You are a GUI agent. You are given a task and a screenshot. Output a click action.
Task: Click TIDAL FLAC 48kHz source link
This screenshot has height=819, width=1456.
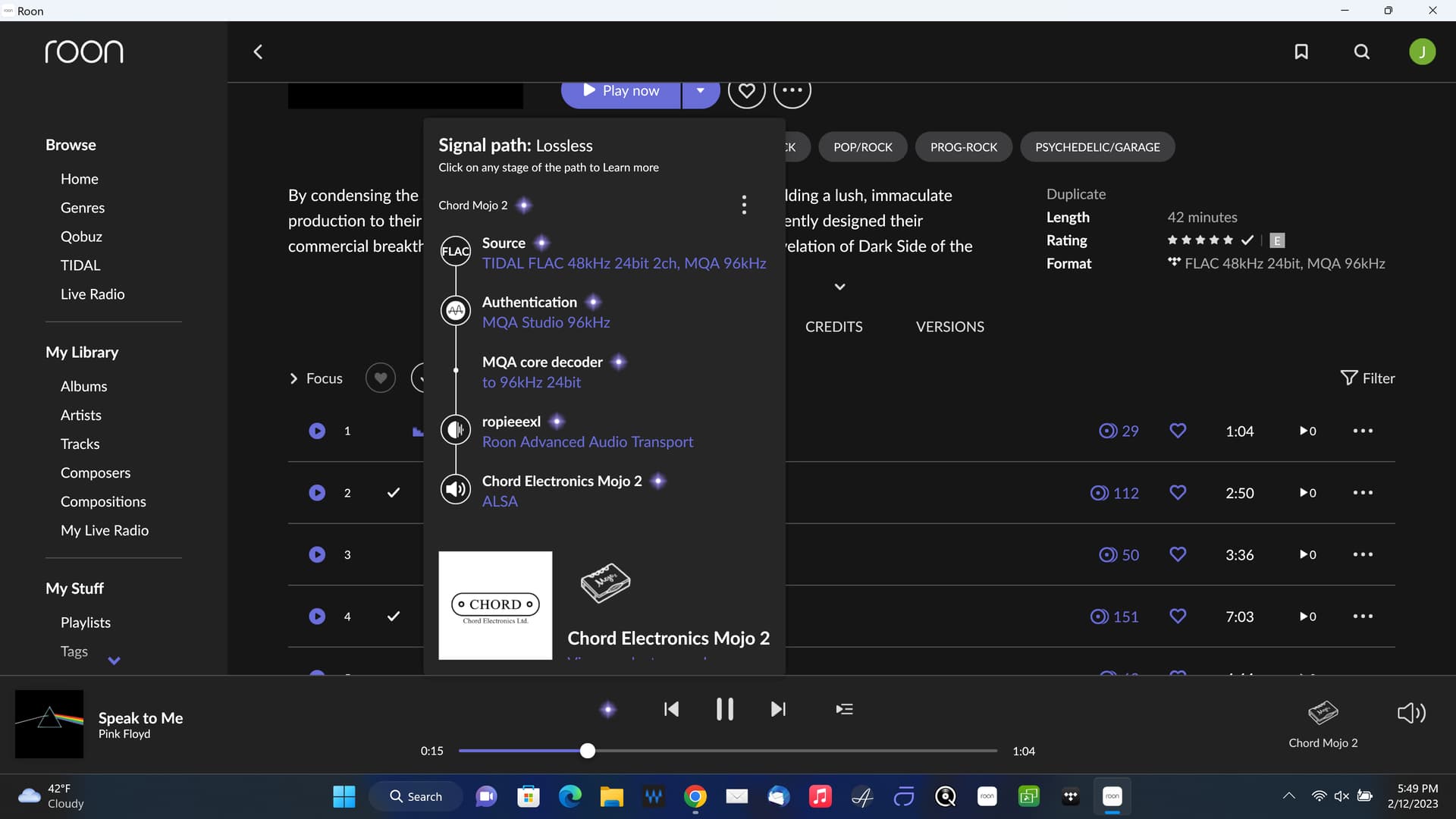coord(624,263)
